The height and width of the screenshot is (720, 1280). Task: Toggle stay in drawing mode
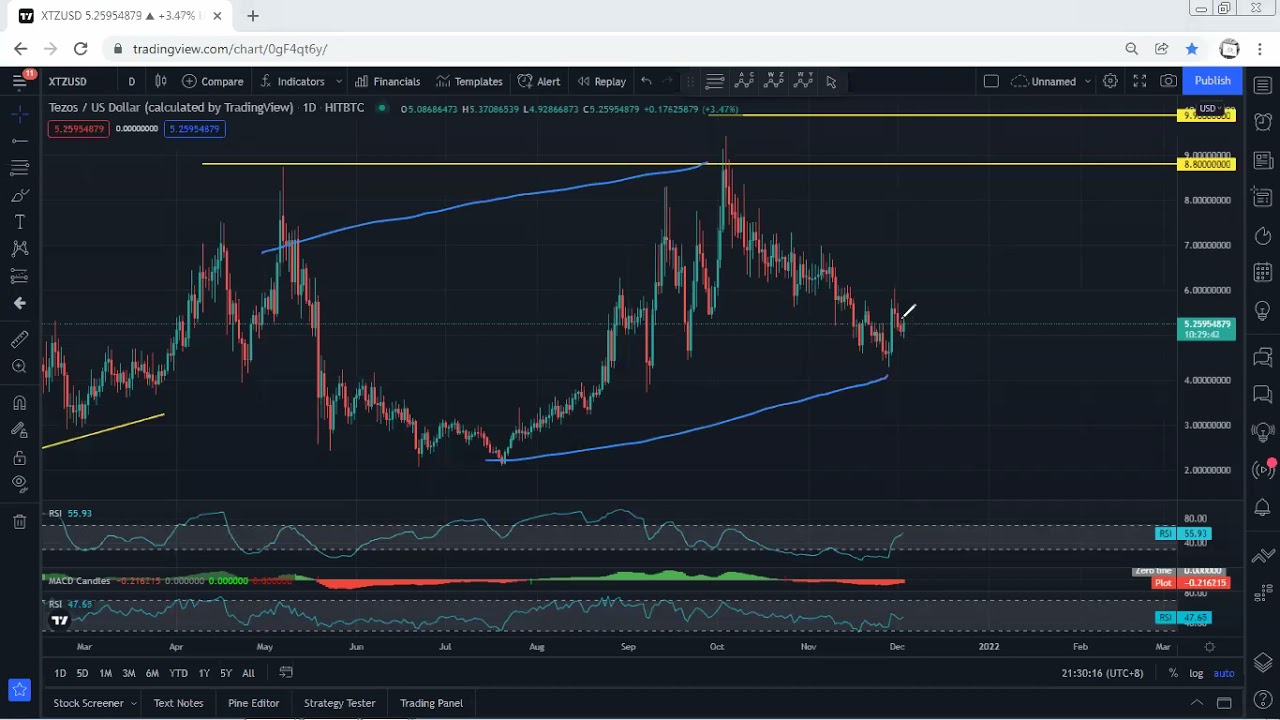pyautogui.click(x=19, y=430)
